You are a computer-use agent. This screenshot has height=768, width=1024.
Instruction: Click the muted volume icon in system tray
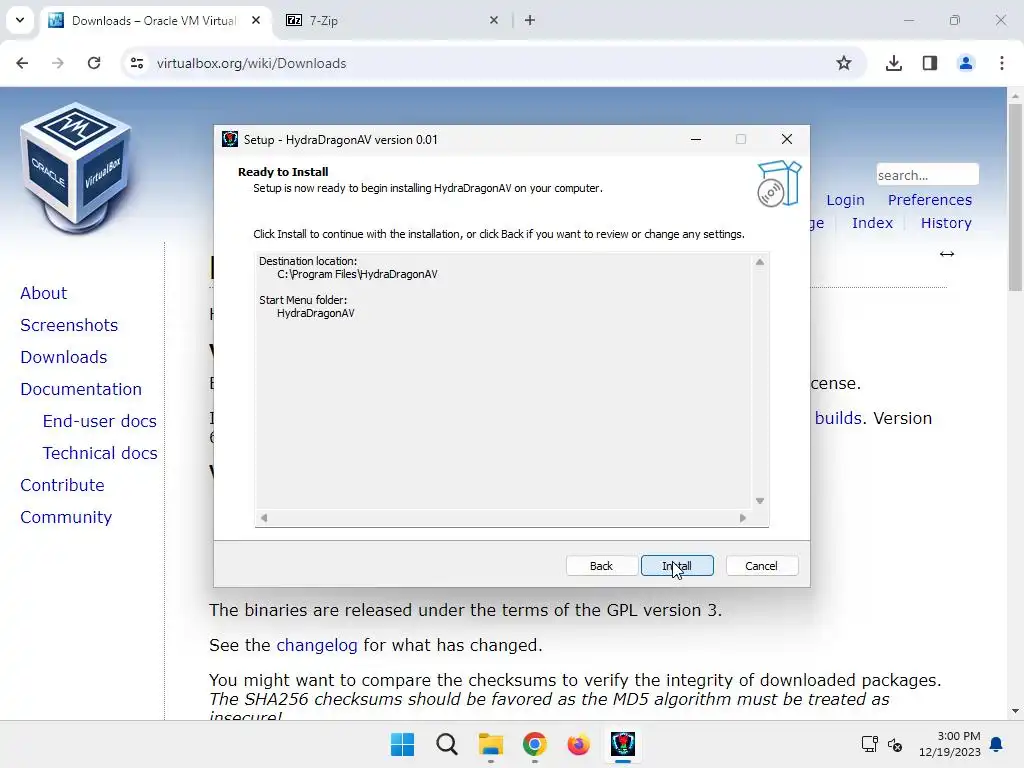click(x=895, y=744)
